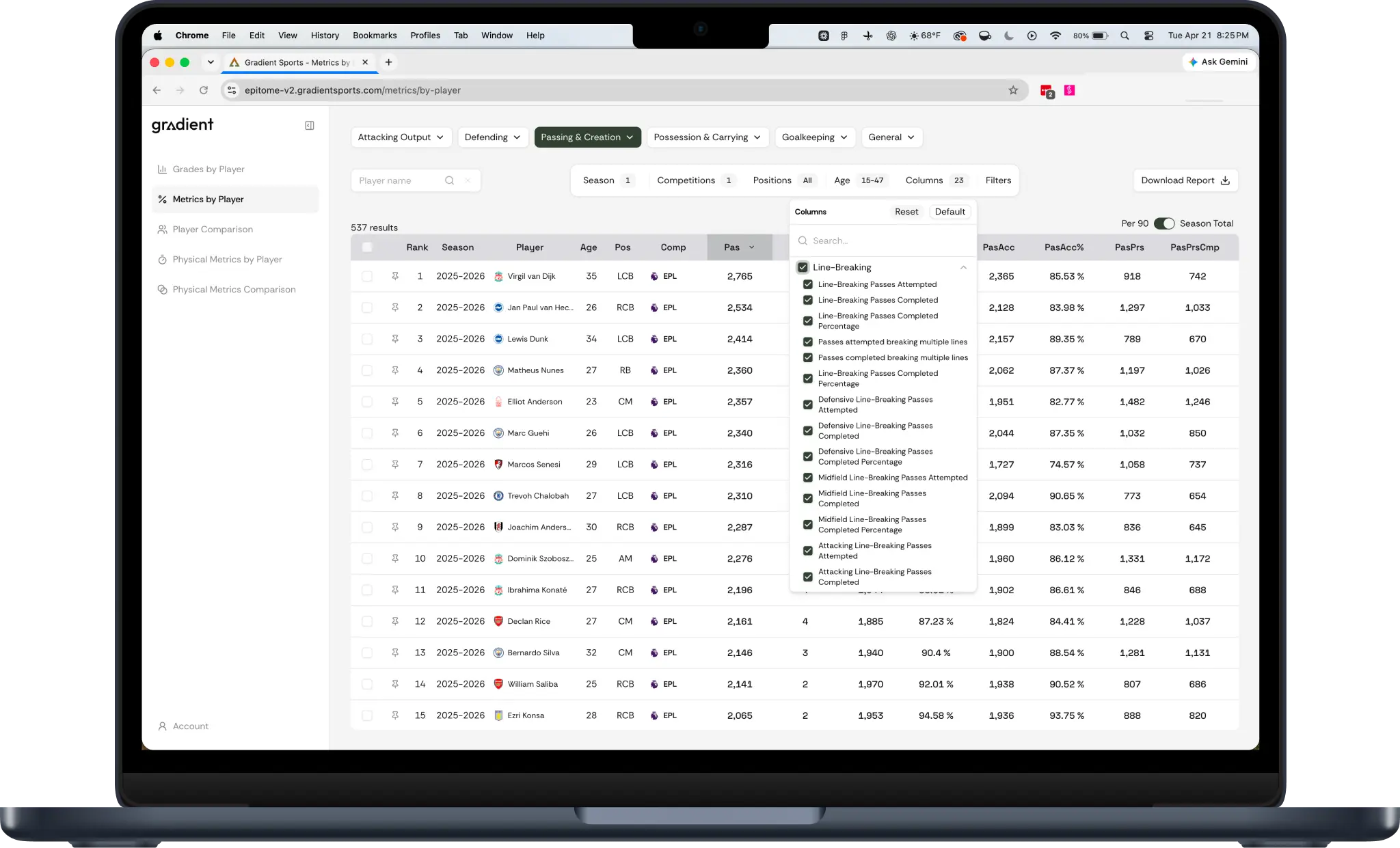Click the Player name search field
Screen dimensions: 1400x848
pos(416,180)
